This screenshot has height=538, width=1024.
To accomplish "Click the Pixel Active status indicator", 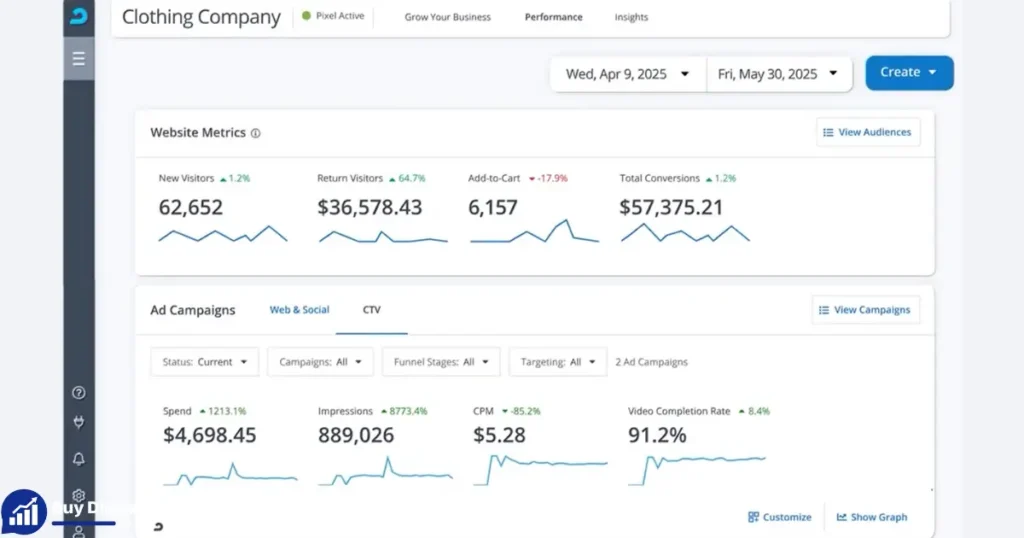I will coord(333,16).
